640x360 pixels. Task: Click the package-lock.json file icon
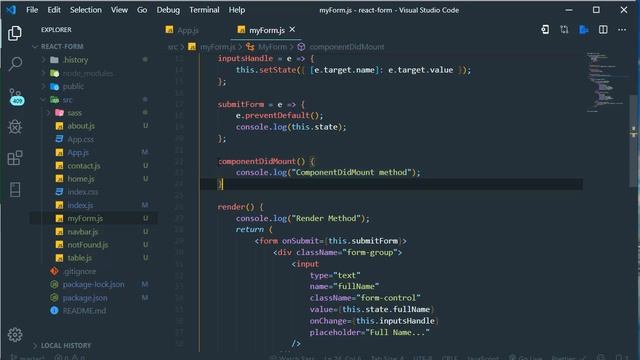pos(54,284)
